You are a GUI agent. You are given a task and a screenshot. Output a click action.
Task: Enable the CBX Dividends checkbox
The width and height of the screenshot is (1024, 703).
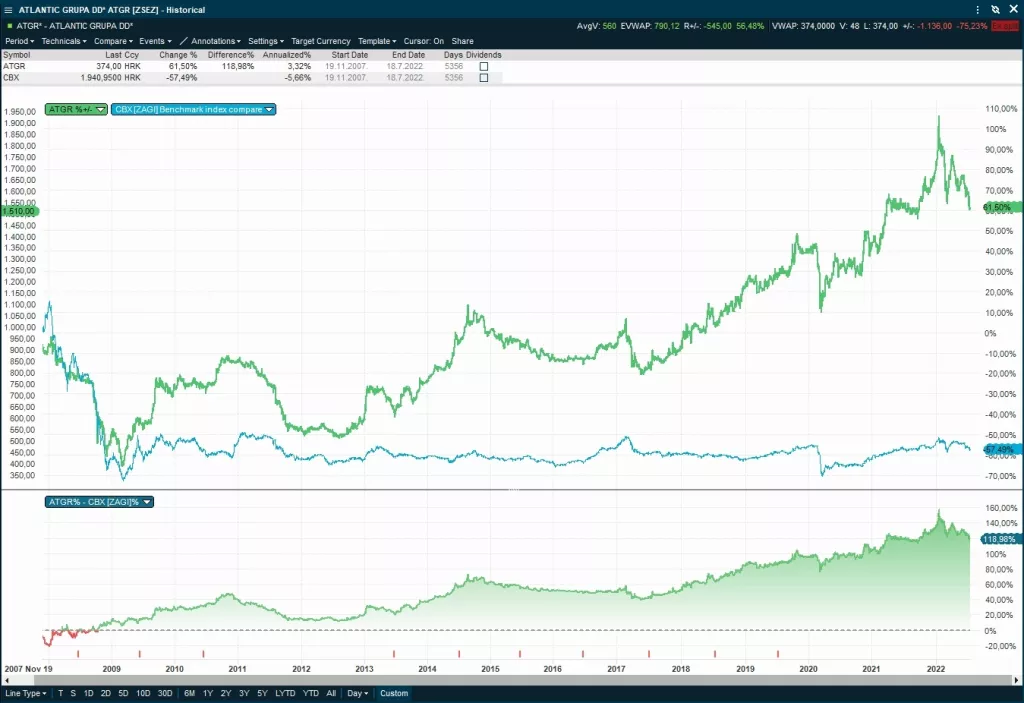point(484,78)
